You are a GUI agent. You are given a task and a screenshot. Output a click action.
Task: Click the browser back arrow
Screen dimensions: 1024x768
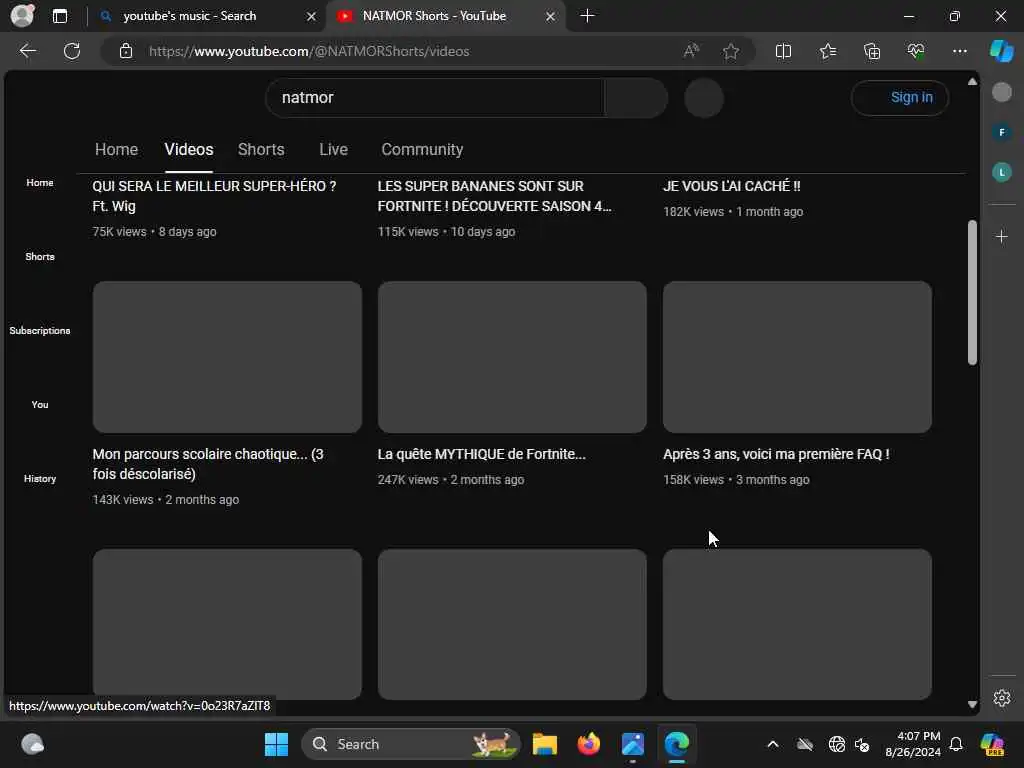[x=27, y=51]
